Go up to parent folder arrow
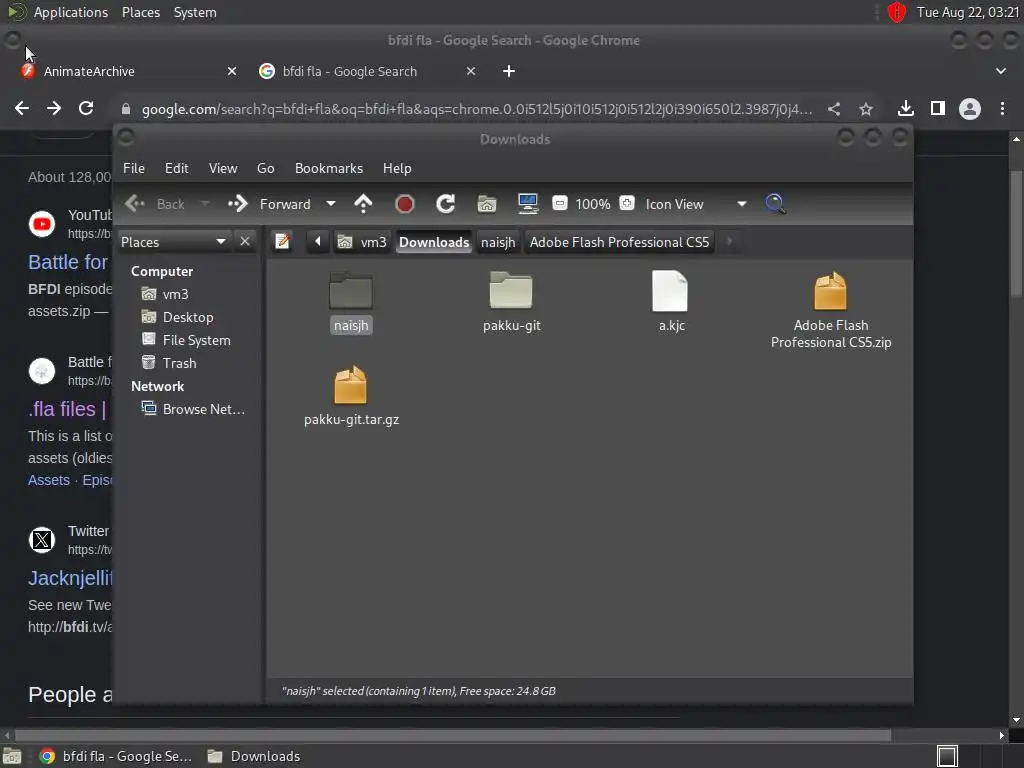Screen dimensions: 1024x768 (363, 204)
